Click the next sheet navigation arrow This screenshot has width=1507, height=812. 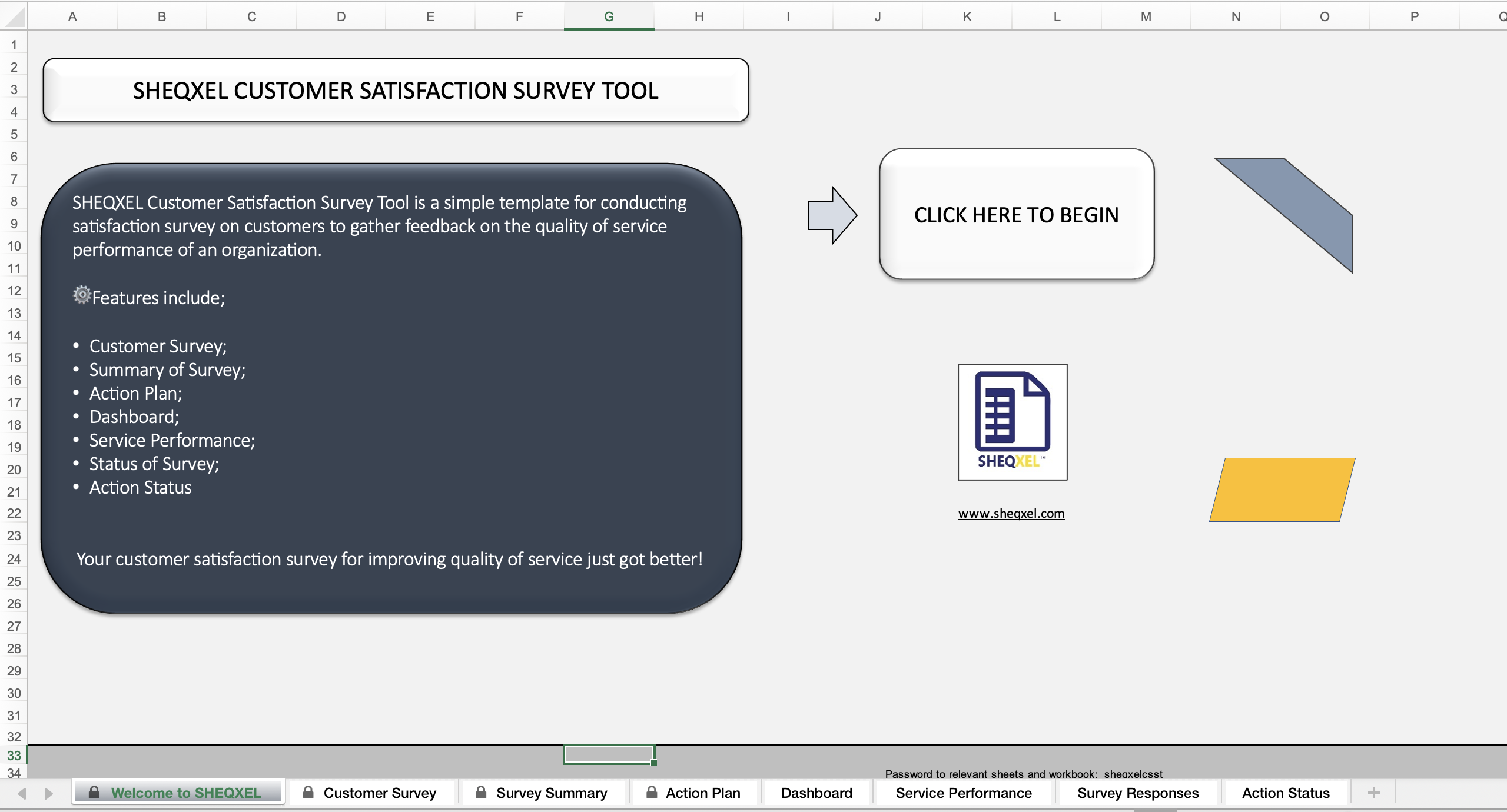click(49, 793)
